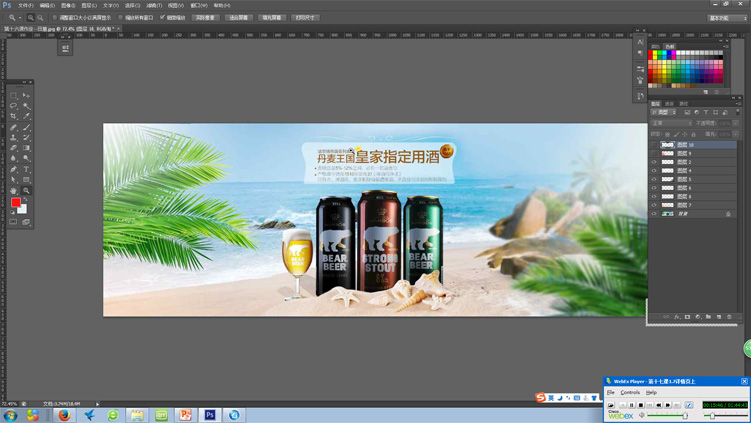Click the 适合屏幕 button

pos(239,18)
